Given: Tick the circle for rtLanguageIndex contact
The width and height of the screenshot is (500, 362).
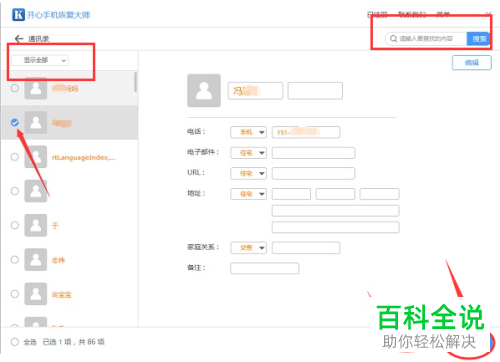Looking at the screenshot, I should (x=15, y=157).
